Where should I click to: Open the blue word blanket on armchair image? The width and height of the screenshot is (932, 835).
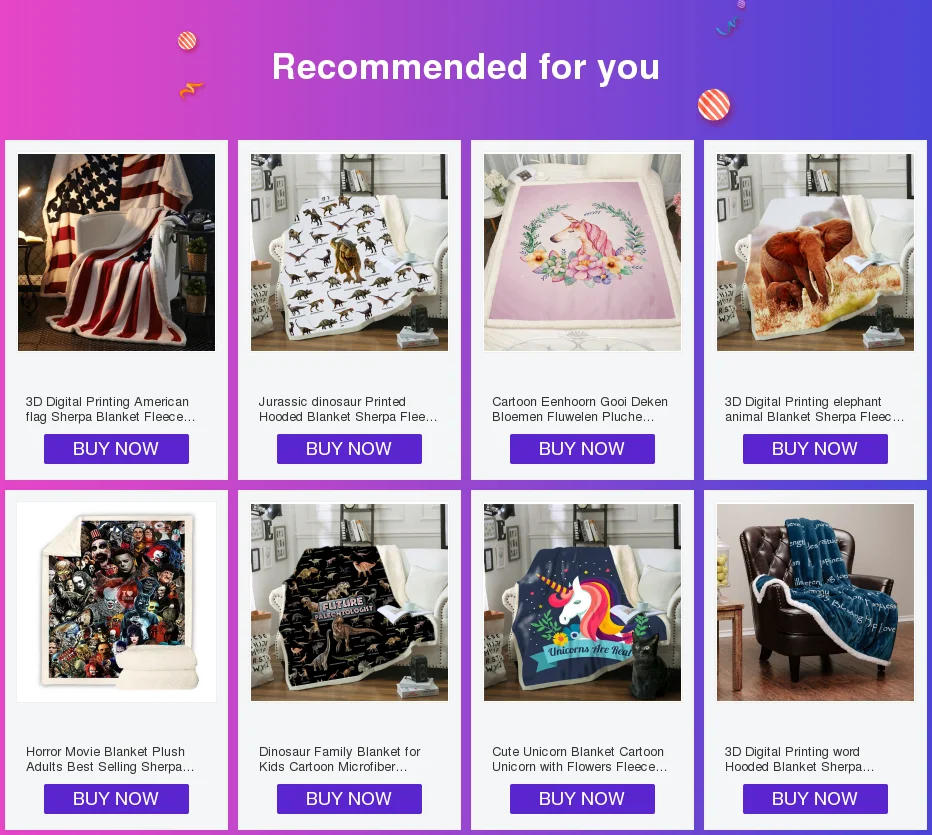point(816,602)
